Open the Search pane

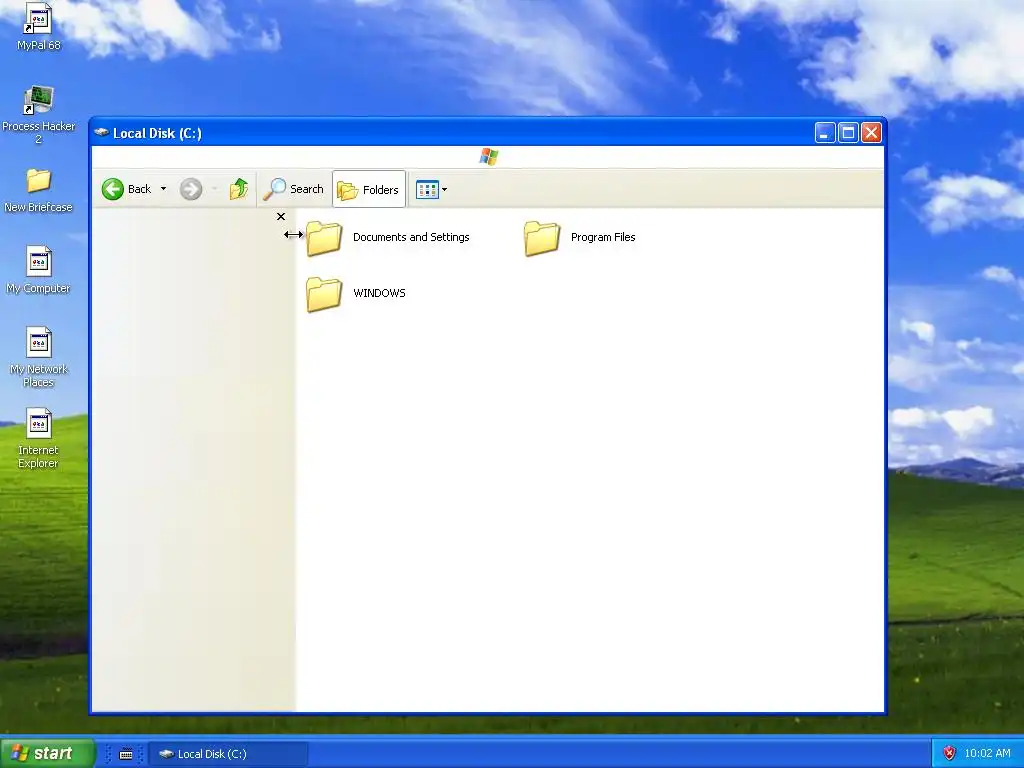click(293, 189)
